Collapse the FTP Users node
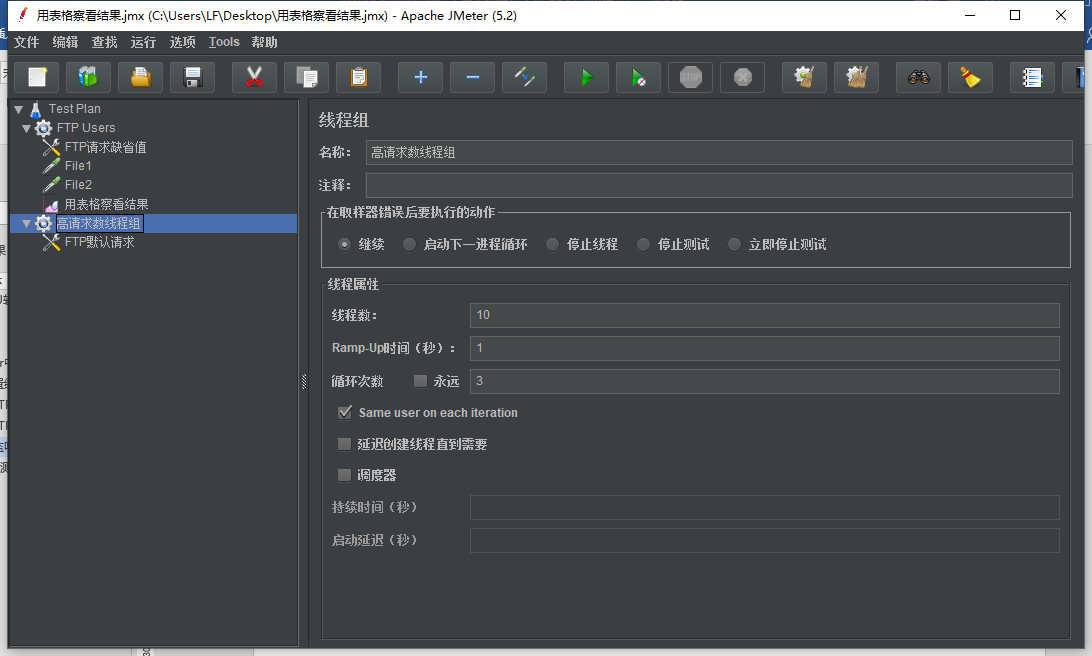The width and height of the screenshot is (1092, 656). [x=26, y=127]
